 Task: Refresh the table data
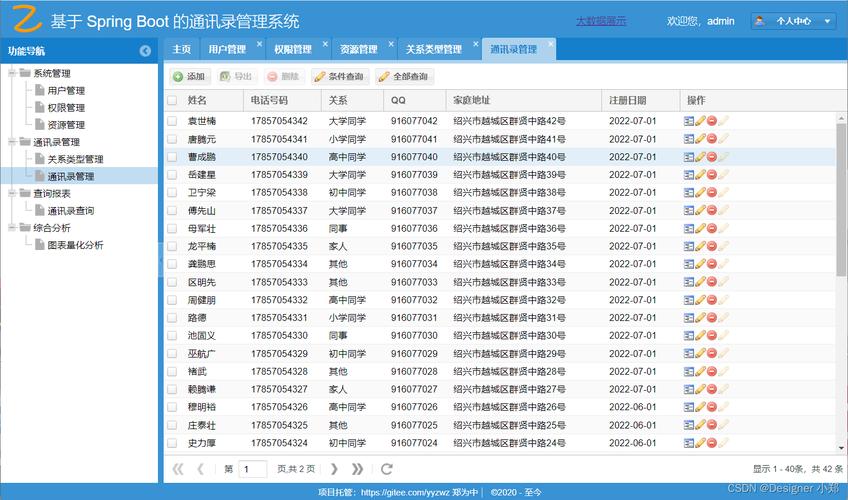point(386,469)
